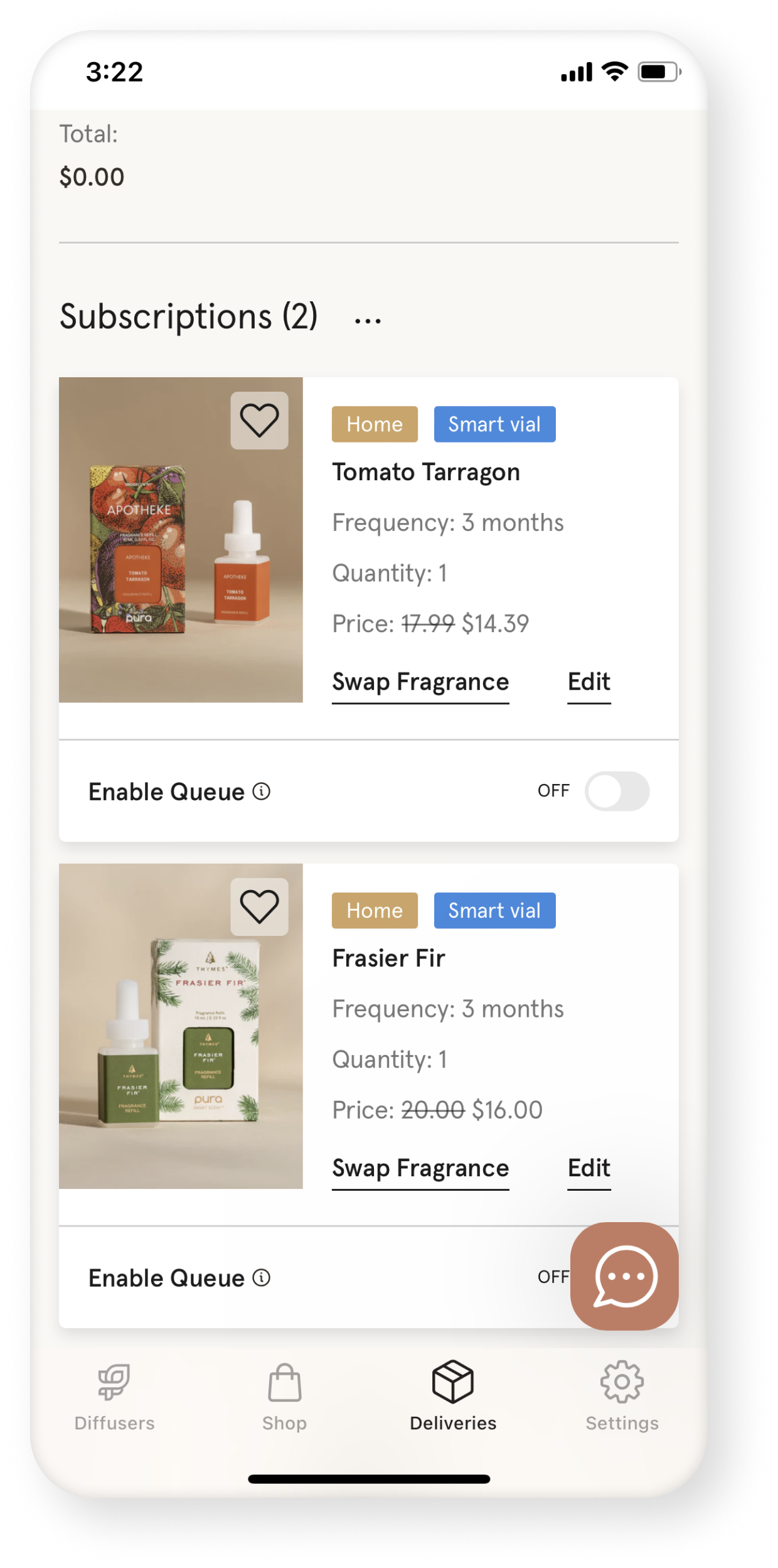Select the Deliveries box icon
778x1568 pixels.
click(453, 1382)
